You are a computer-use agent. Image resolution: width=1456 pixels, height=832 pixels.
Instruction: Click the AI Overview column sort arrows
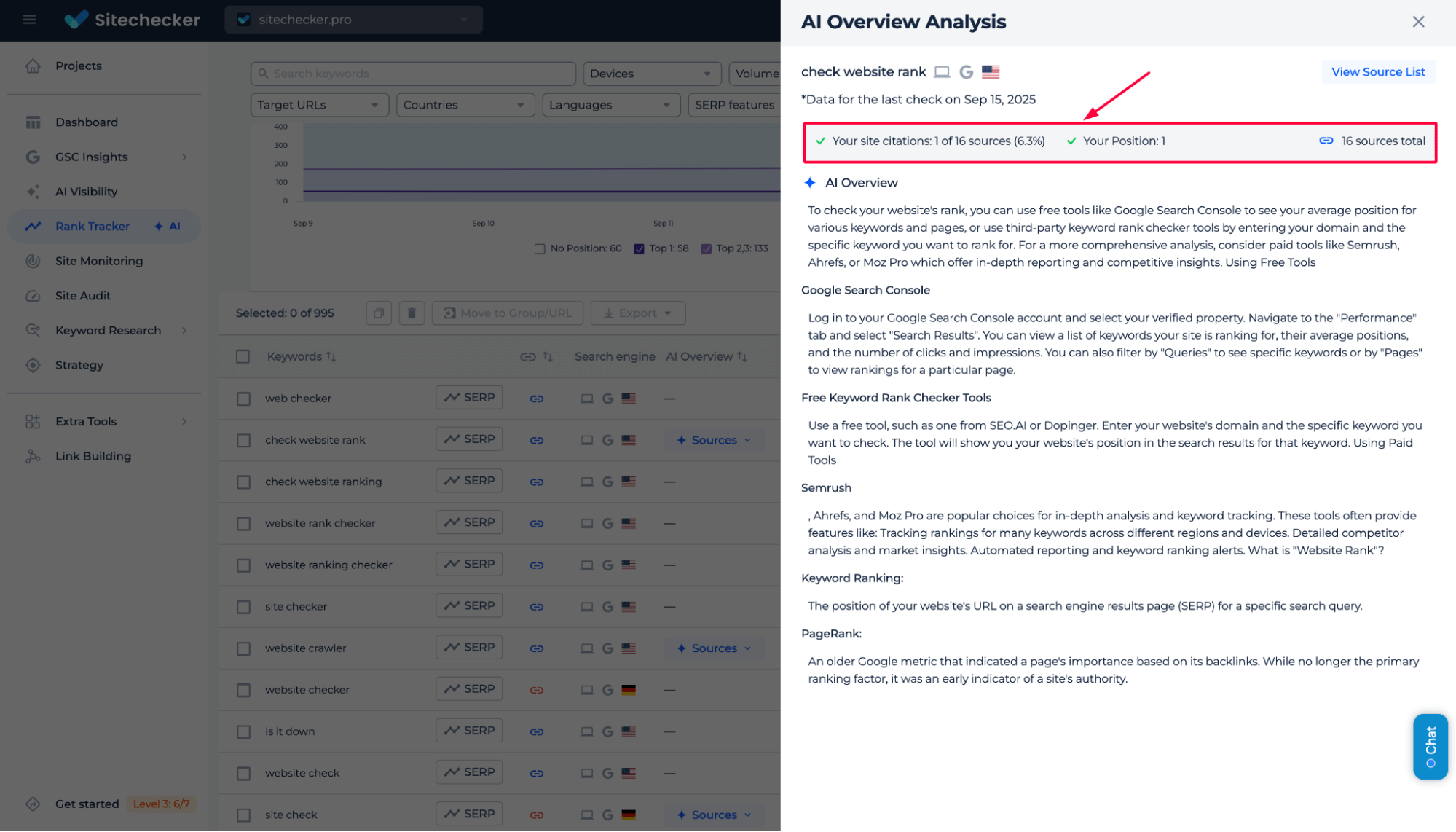pos(741,356)
